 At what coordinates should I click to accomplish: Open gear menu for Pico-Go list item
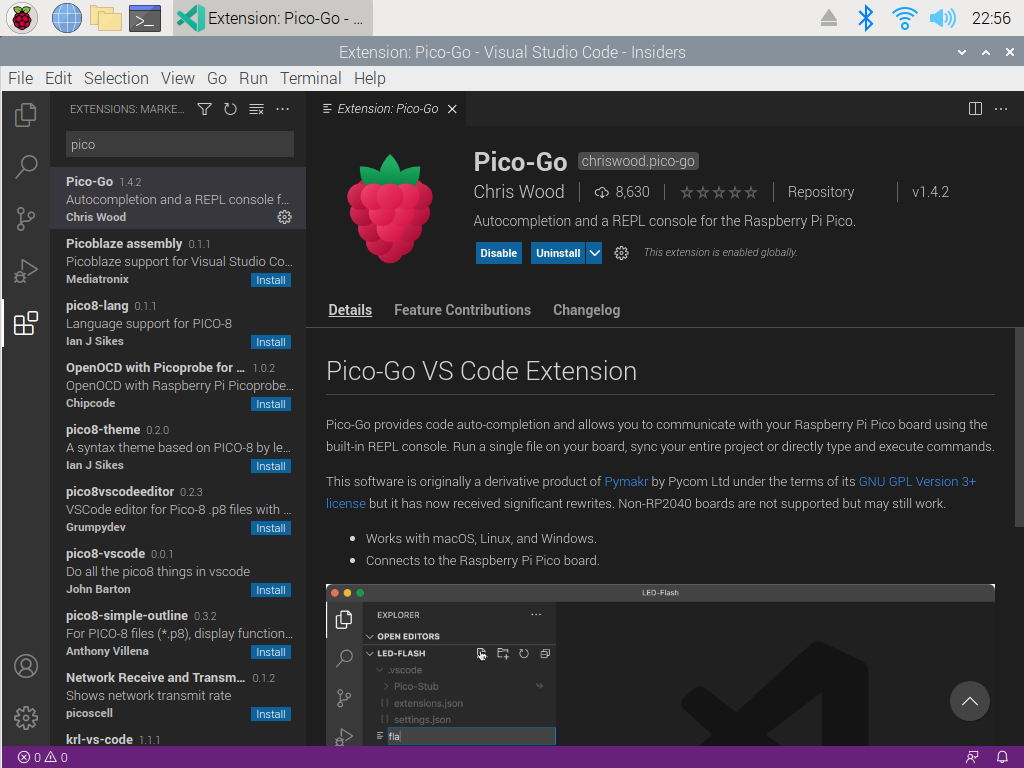(x=284, y=217)
